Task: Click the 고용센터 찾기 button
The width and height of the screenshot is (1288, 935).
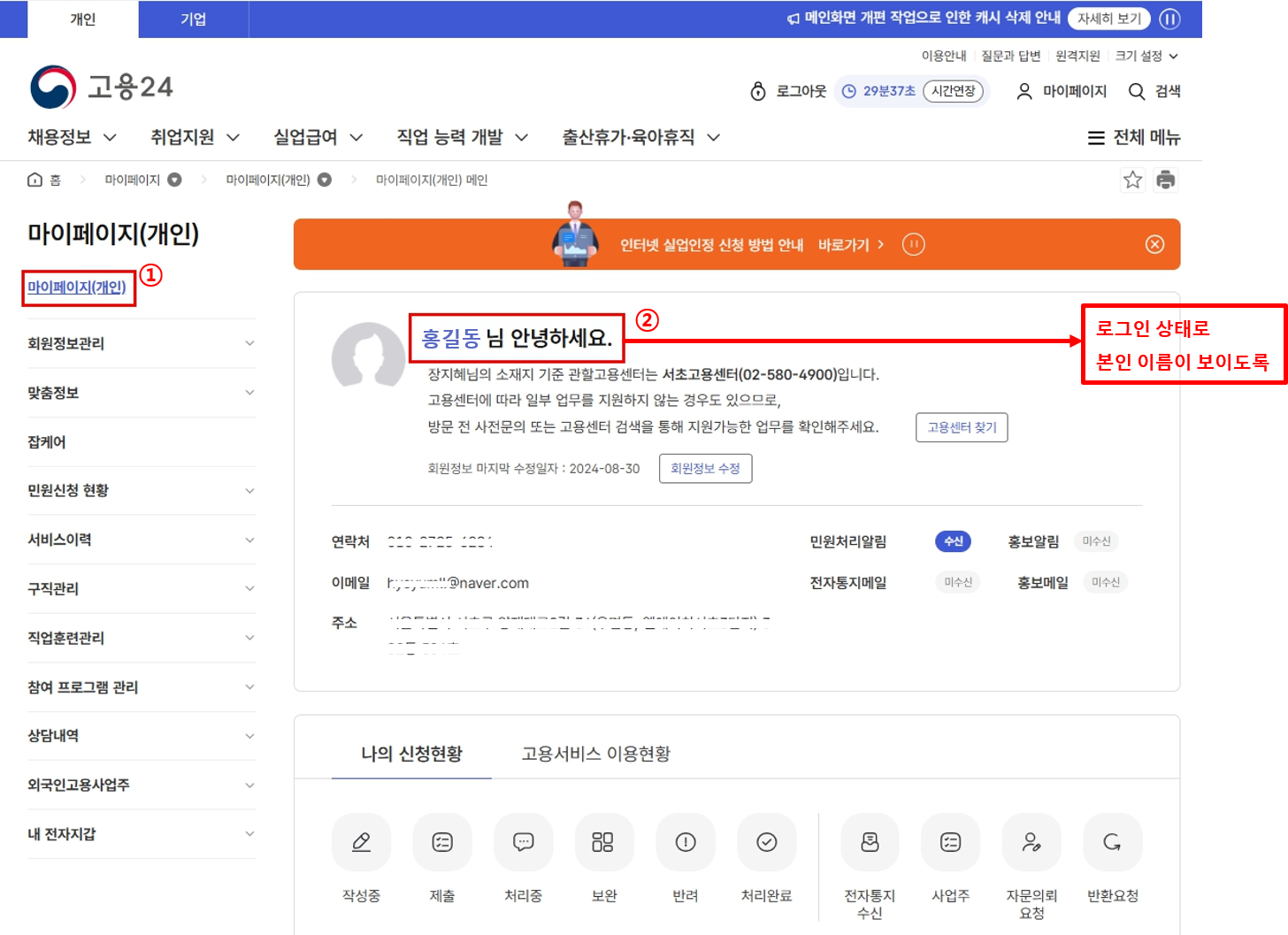Action: [x=962, y=427]
